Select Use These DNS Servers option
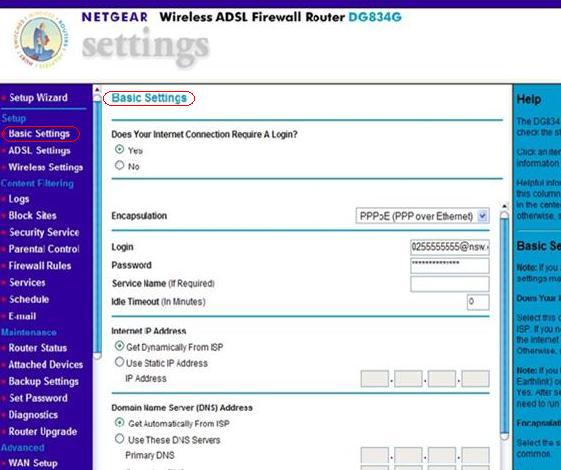The height and width of the screenshot is (470, 561). click(x=119, y=439)
